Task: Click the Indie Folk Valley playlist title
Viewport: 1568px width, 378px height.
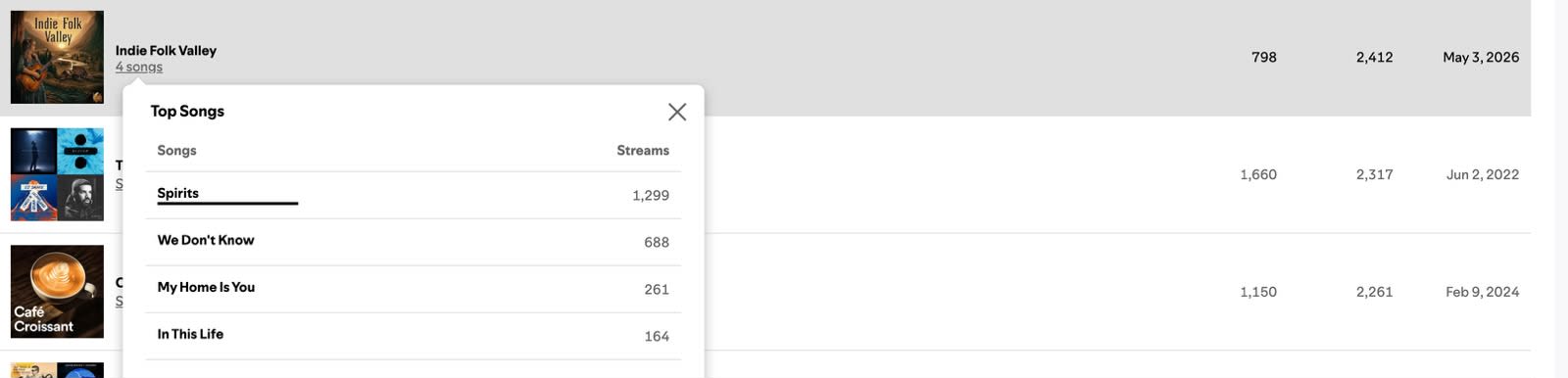Action: [166, 50]
